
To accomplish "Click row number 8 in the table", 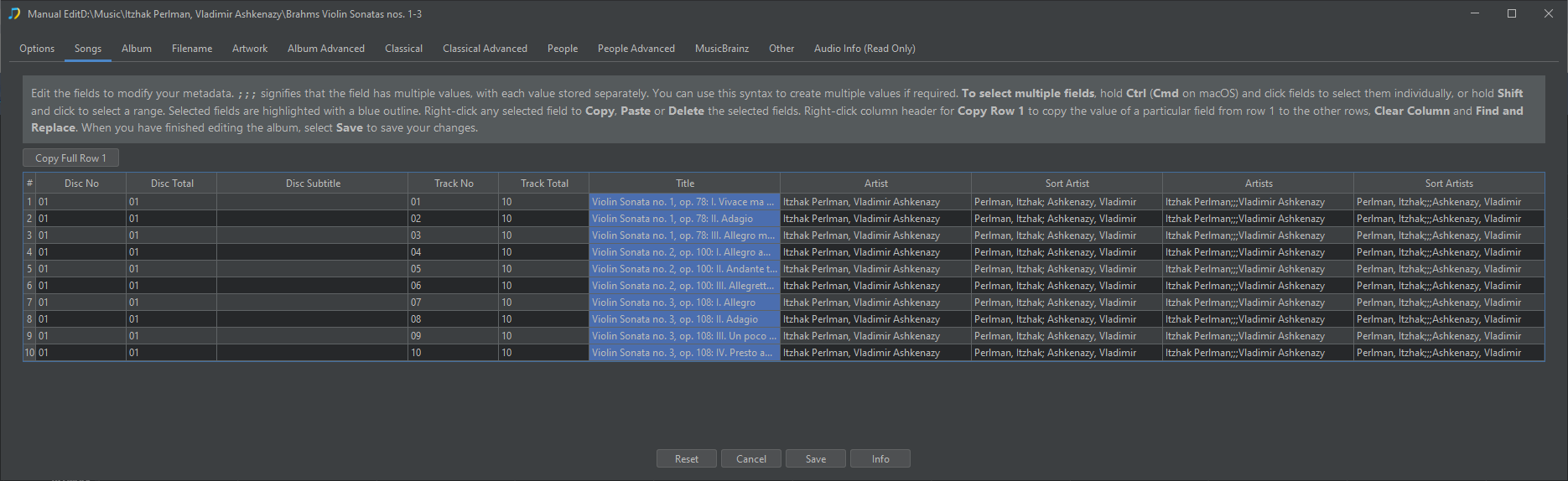I will (x=29, y=319).
